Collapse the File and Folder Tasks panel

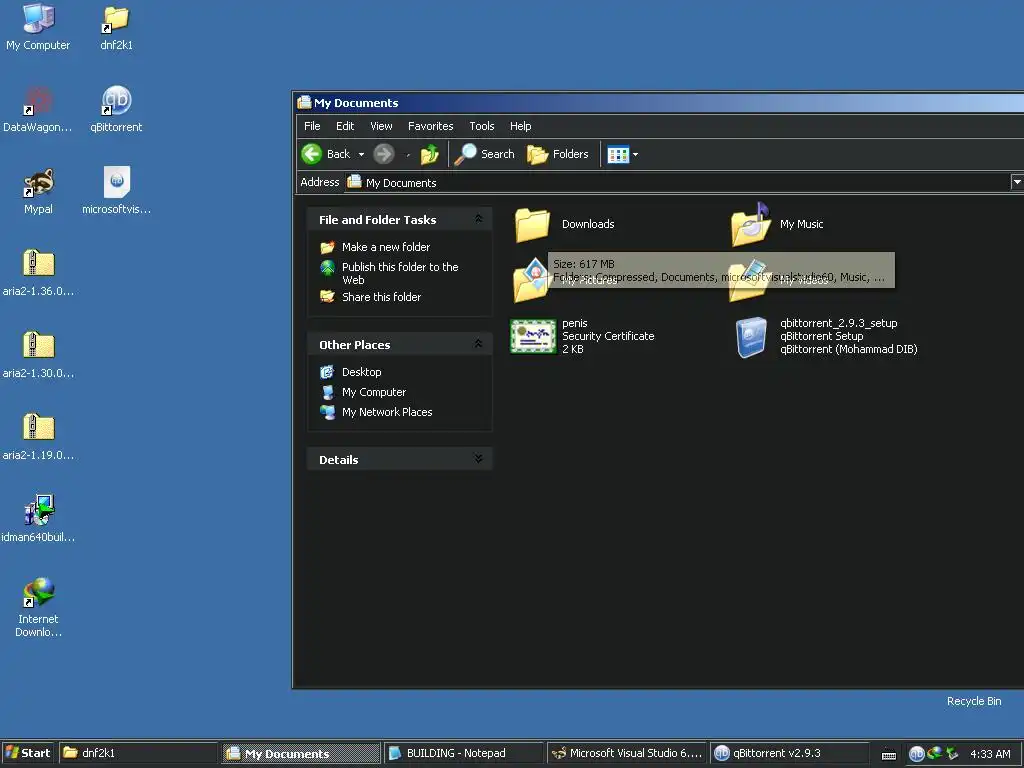coord(479,219)
